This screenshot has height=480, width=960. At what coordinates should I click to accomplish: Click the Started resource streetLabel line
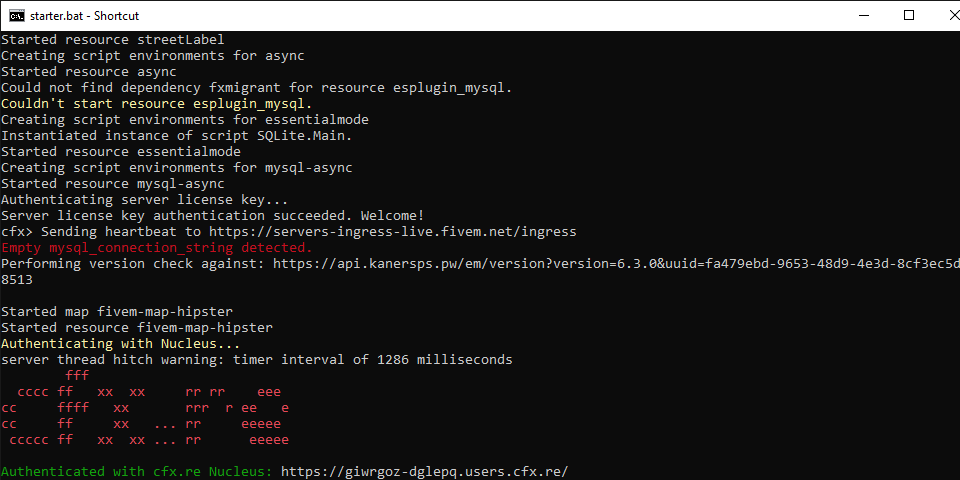click(113, 40)
